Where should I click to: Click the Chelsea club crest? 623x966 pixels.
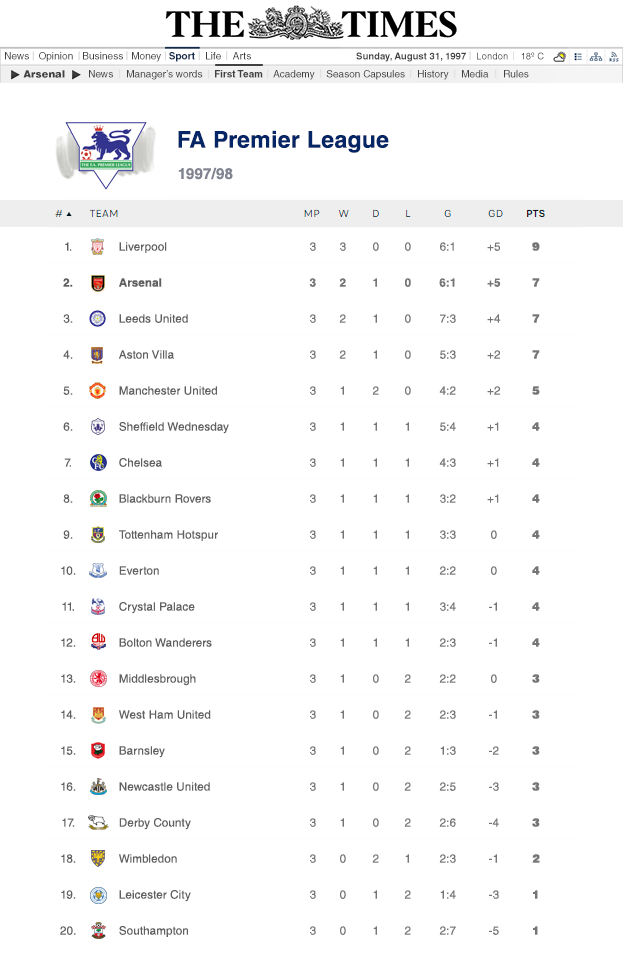[97, 463]
